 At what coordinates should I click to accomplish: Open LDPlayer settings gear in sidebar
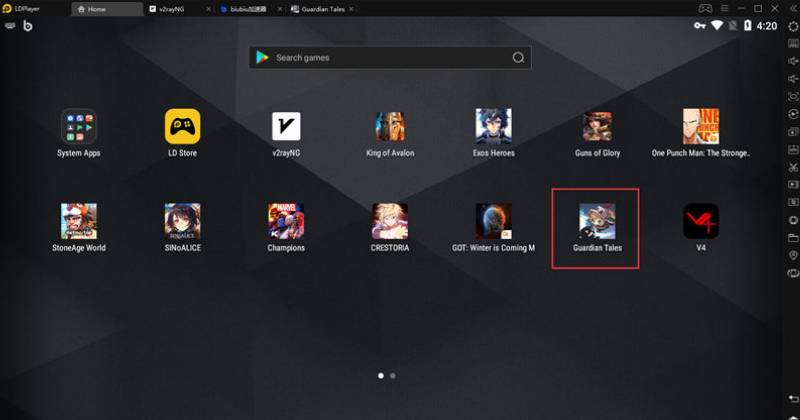tap(793, 26)
